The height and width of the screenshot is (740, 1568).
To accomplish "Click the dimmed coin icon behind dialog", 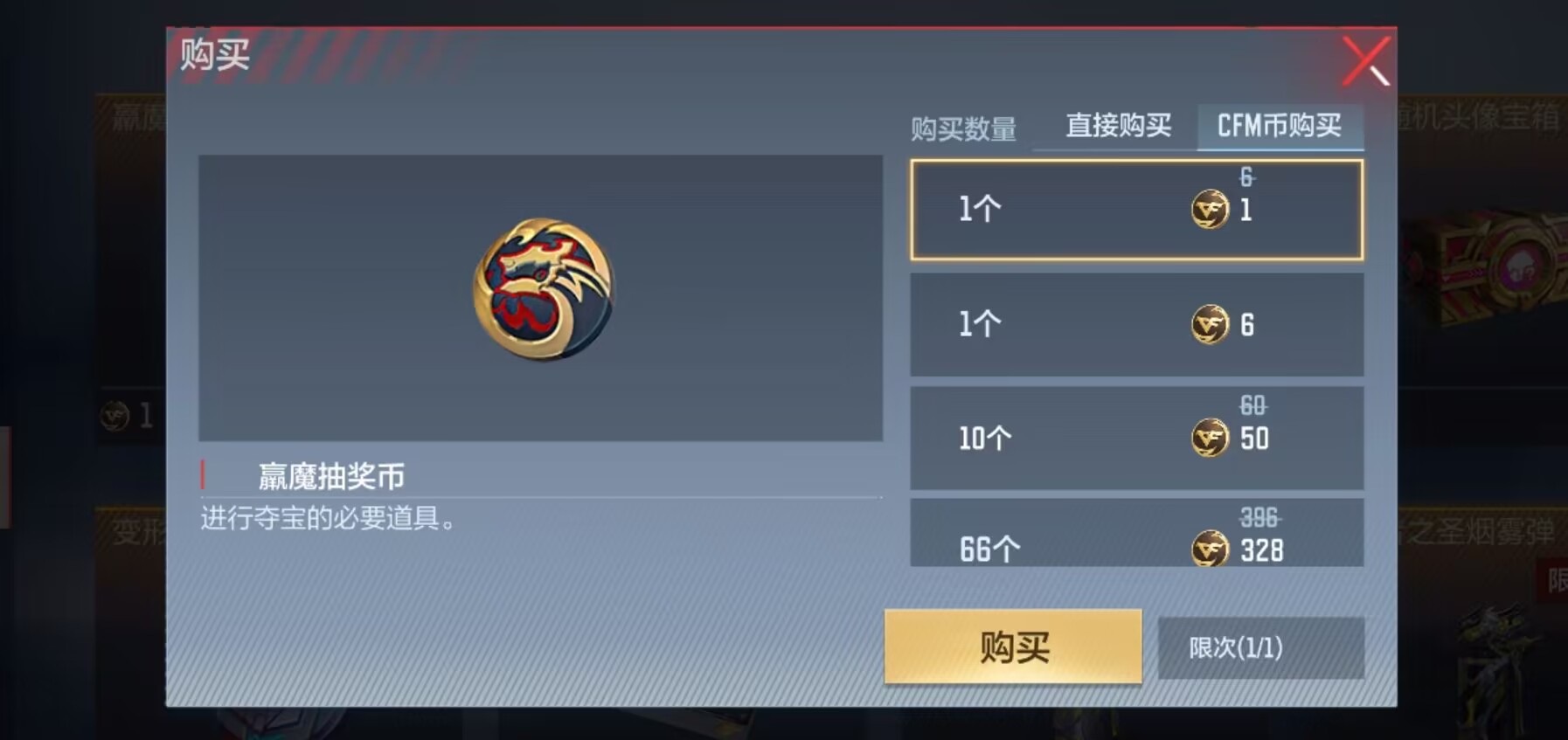I will (x=115, y=415).
